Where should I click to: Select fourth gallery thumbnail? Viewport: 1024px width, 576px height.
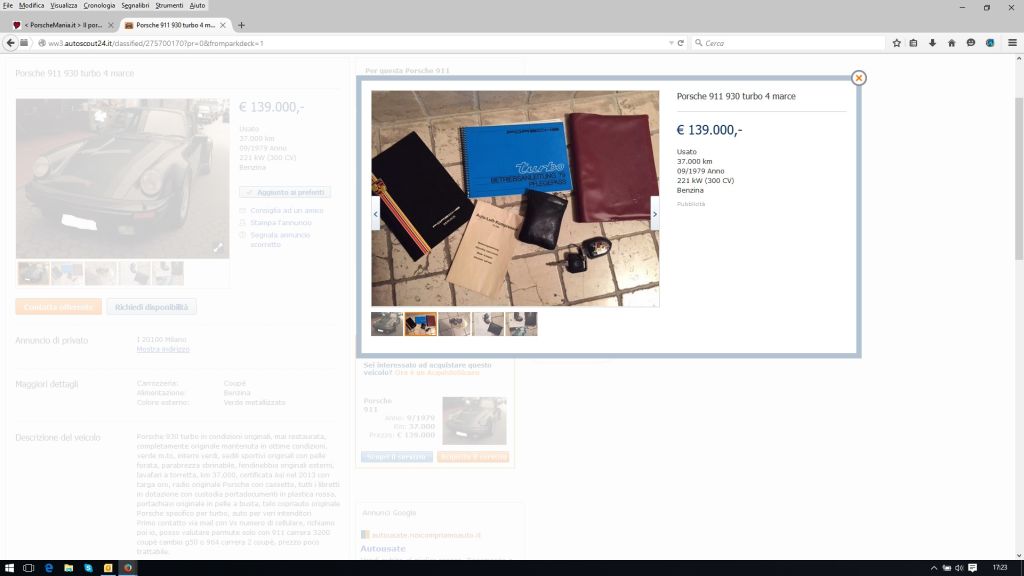click(488, 324)
